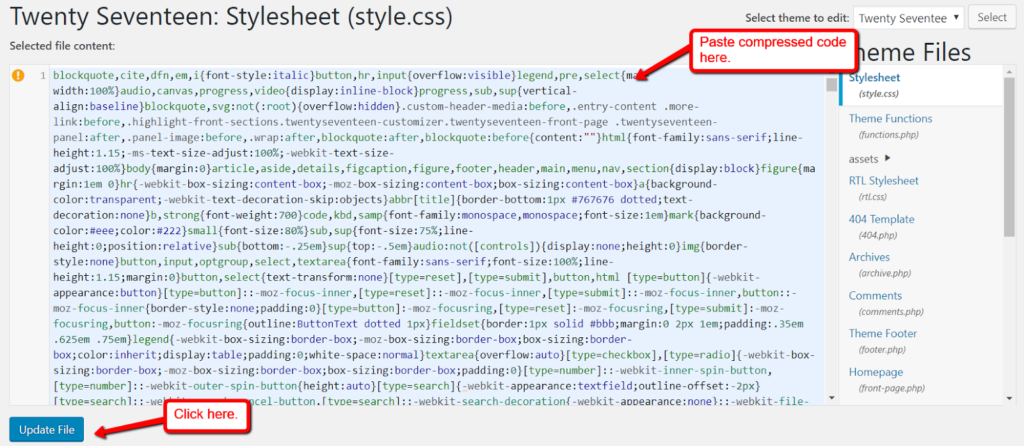The width and height of the screenshot is (1024, 446).
Task: Click the 'Selected file content:' label
Action: coord(62,46)
